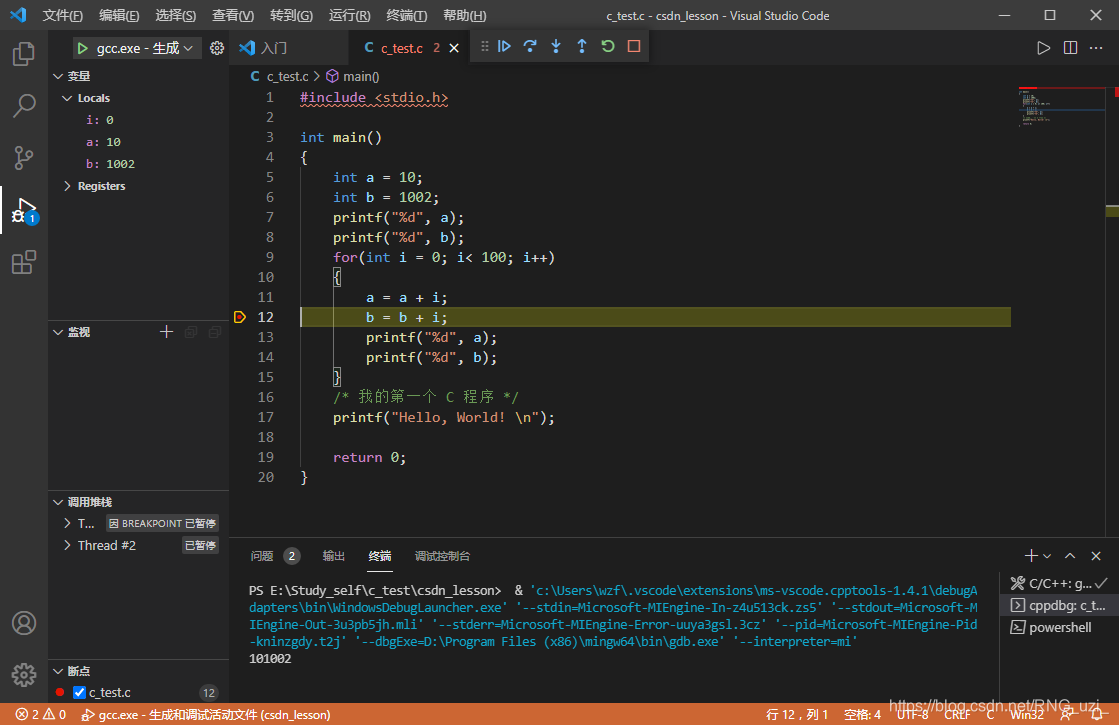Click the errors and warnings status item
1119x725 pixels.
(x=41, y=714)
